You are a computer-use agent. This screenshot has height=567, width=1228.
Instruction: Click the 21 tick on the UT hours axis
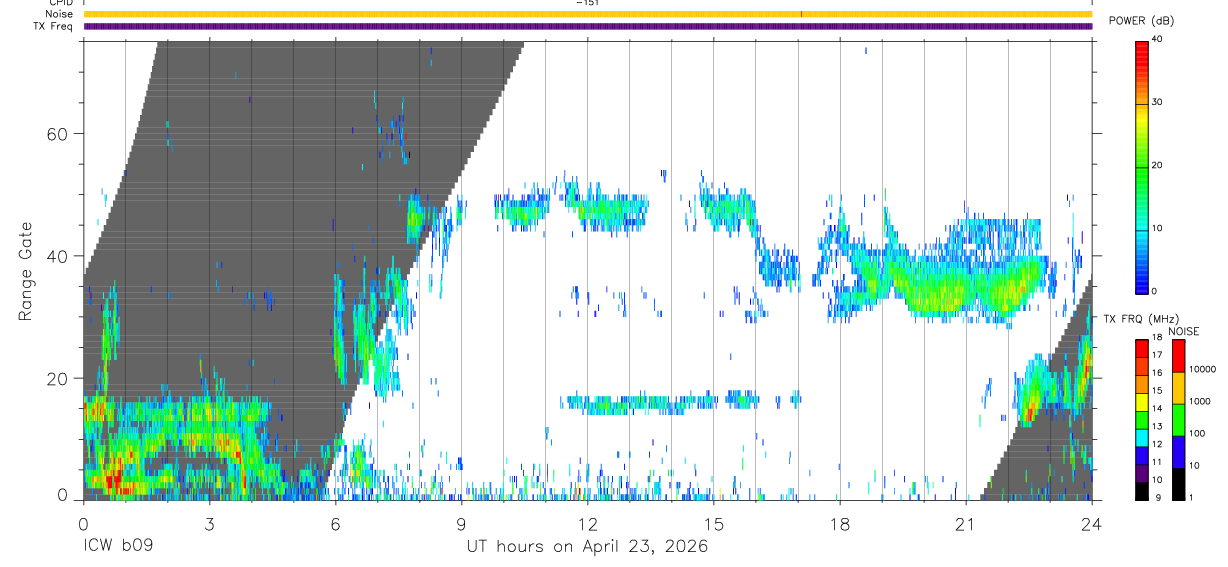[x=966, y=522]
